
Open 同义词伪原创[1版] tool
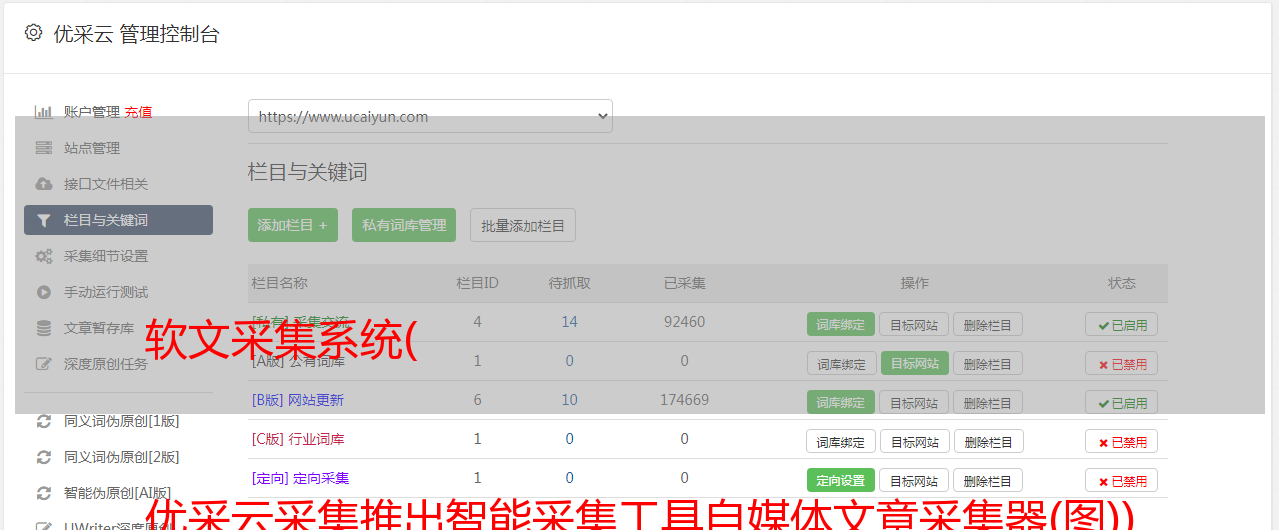click(x=122, y=421)
